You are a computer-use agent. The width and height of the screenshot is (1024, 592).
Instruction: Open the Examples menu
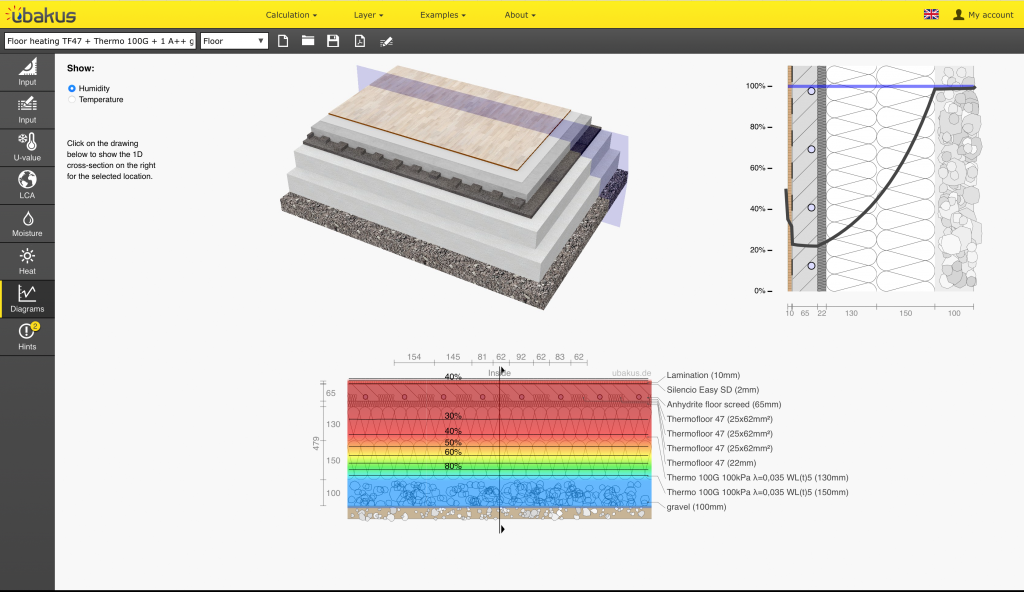point(442,15)
